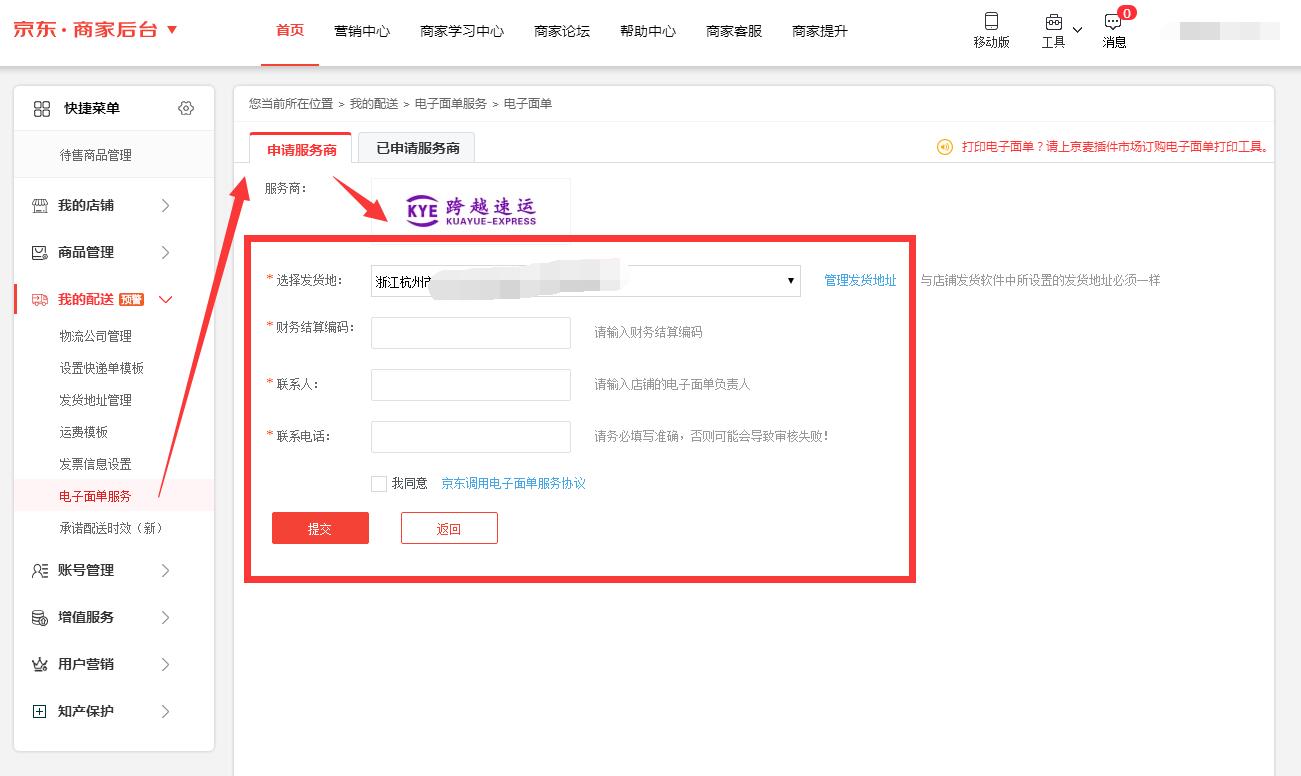This screenshot has width=1301, height=776.
Task: Click the 跨越速运 KYE logo
Action: [x=471, y=209]
